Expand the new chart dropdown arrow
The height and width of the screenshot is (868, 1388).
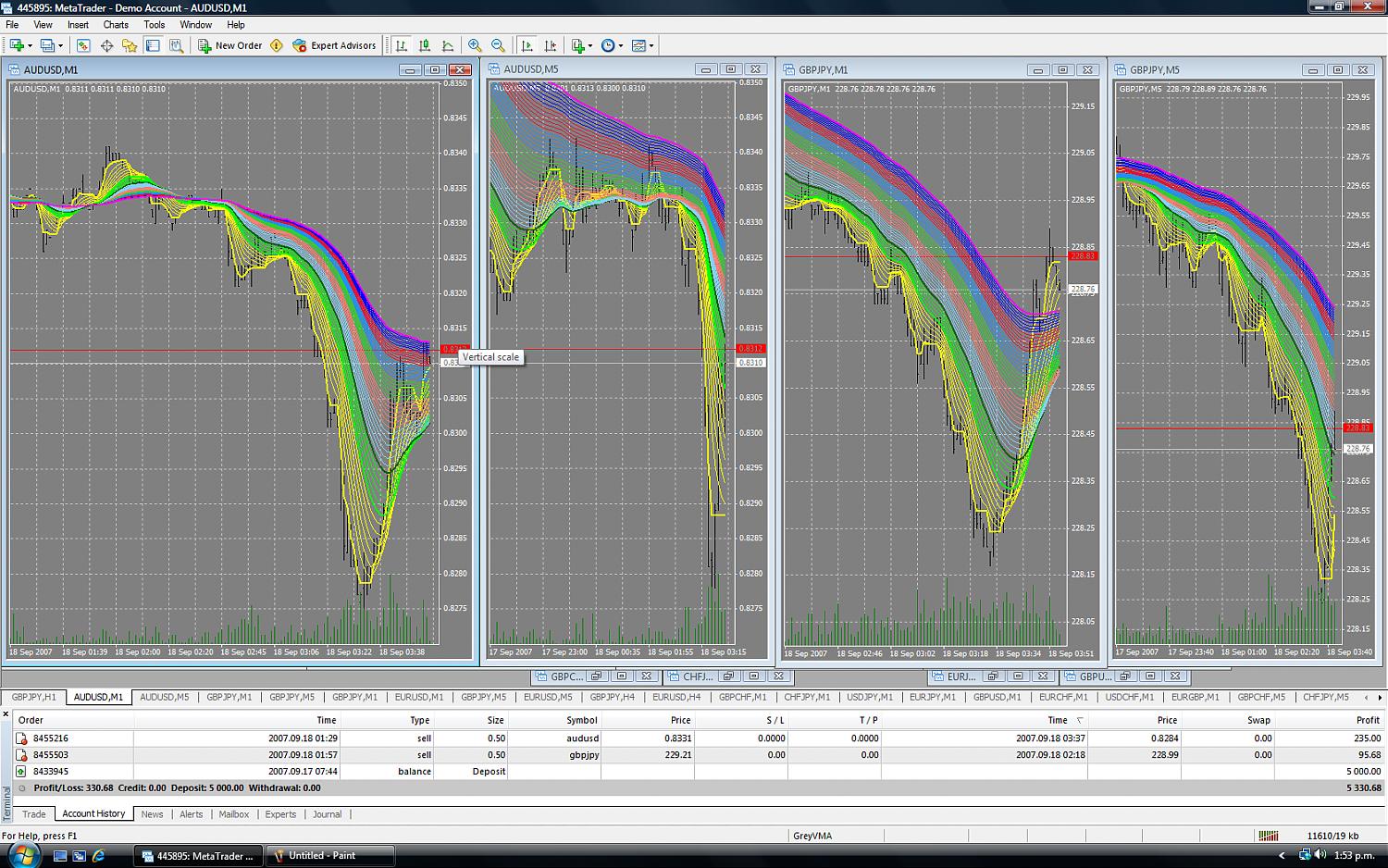pyautogui.click(x=30, y=45)
